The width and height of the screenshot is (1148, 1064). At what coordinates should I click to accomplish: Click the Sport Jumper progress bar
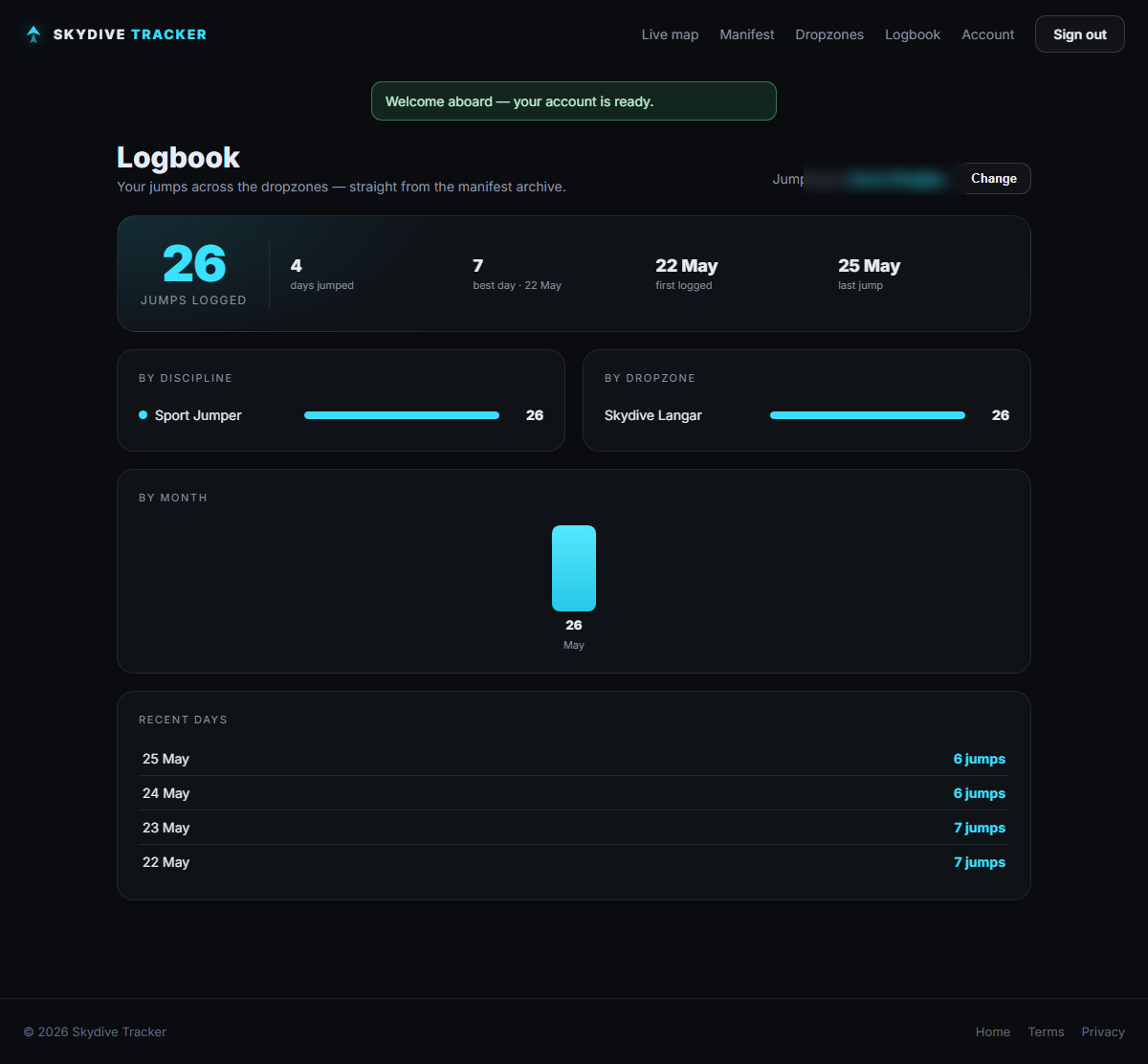point(402,415)
